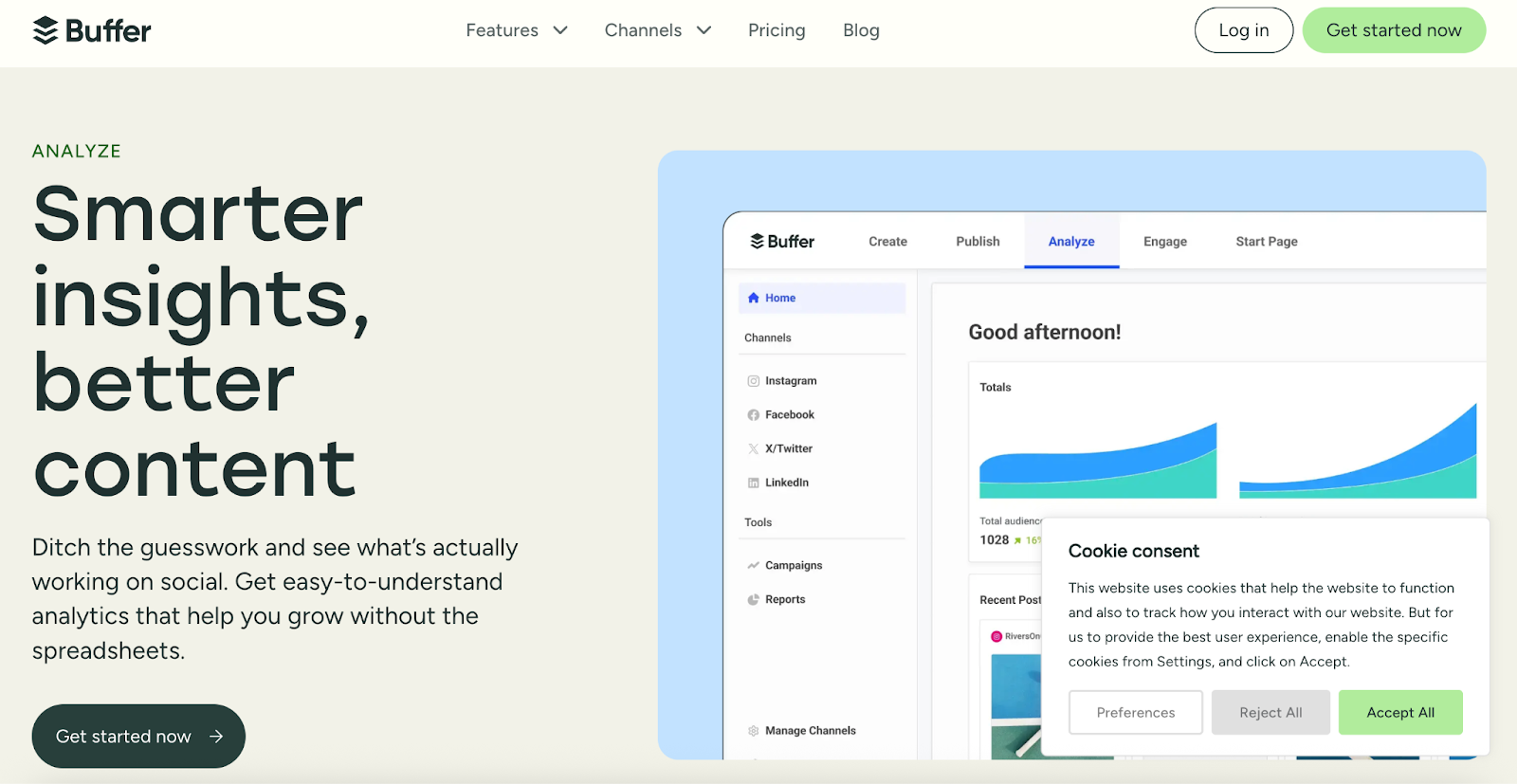Open the Pricing page
This screenshot has width=1517, height=784.
pos(776,30)
